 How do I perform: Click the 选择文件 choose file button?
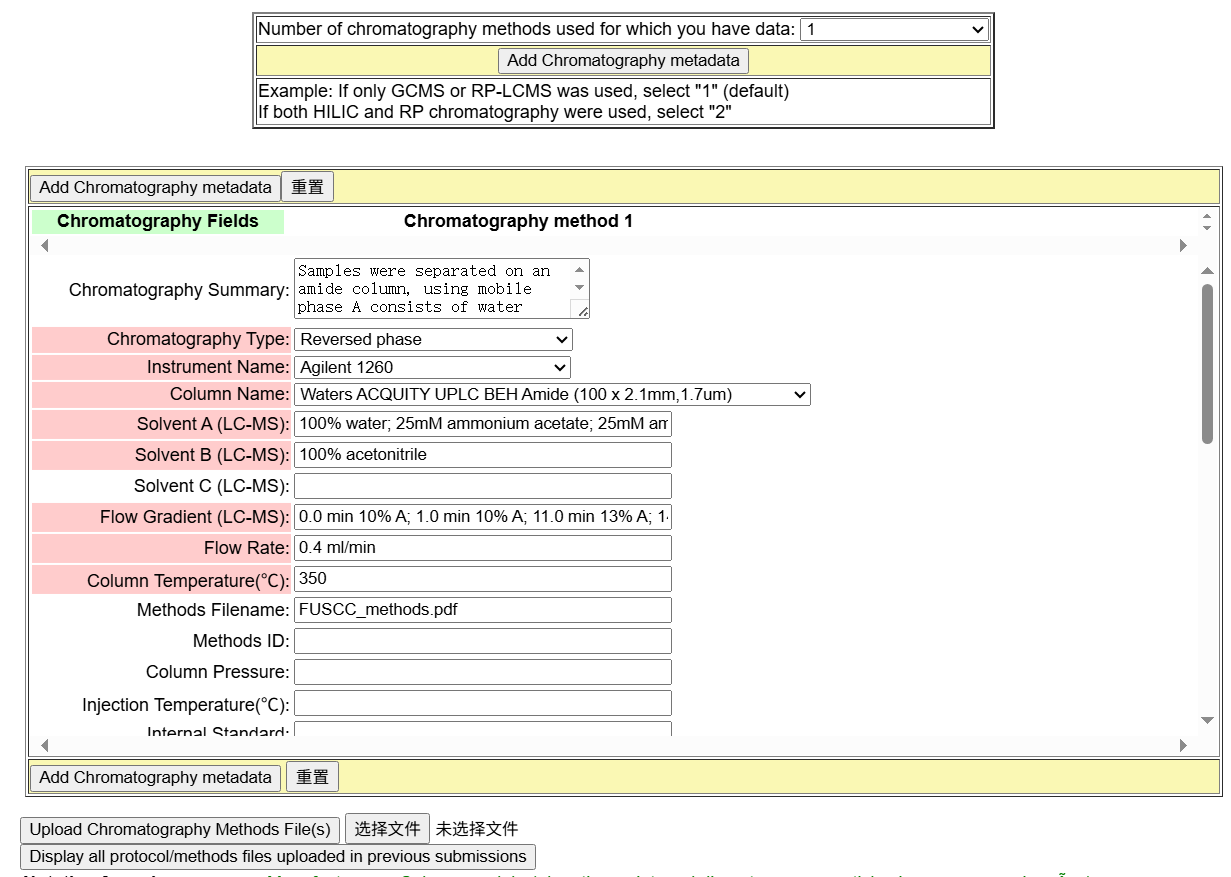point(387,829)
